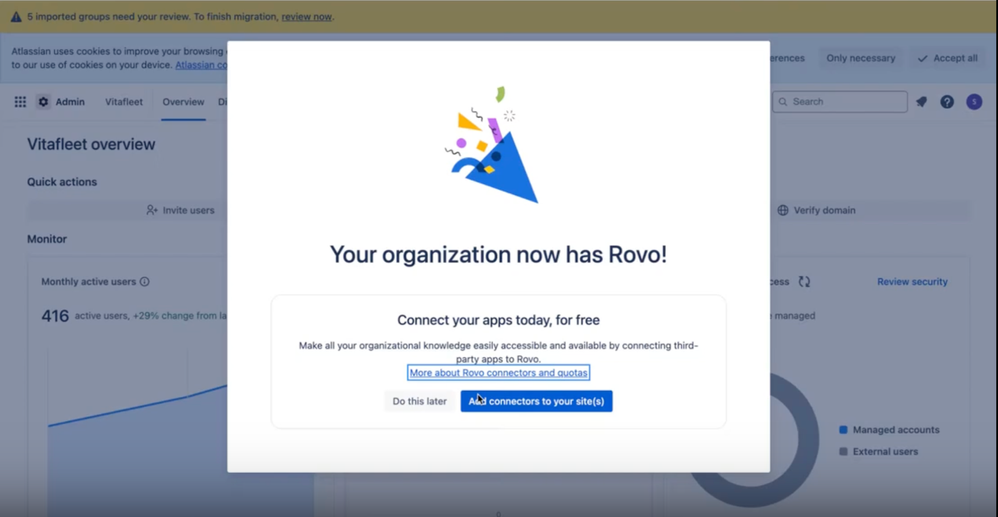
Task: Click the party popper illustration
Action: click(491, 145)
